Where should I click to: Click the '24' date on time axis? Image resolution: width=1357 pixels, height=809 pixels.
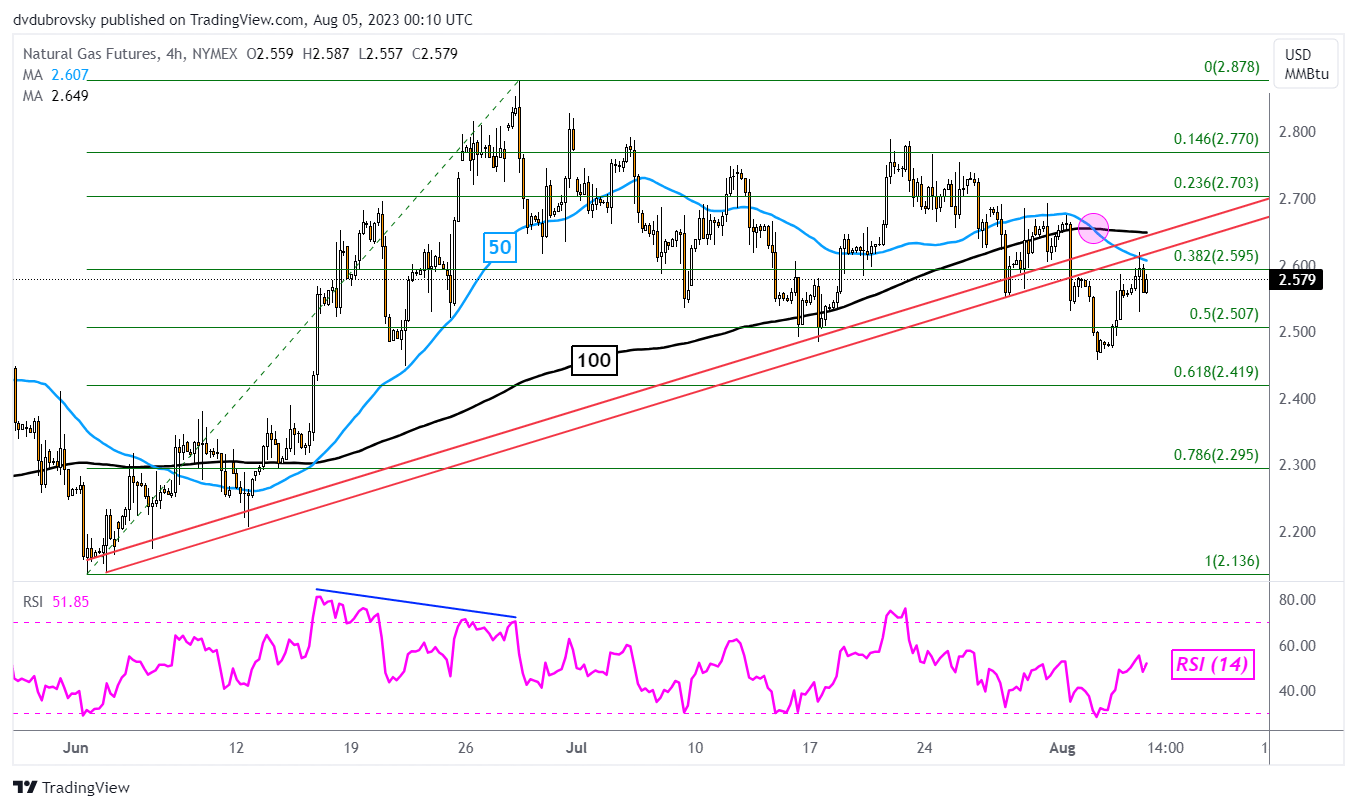pos(926,748)
